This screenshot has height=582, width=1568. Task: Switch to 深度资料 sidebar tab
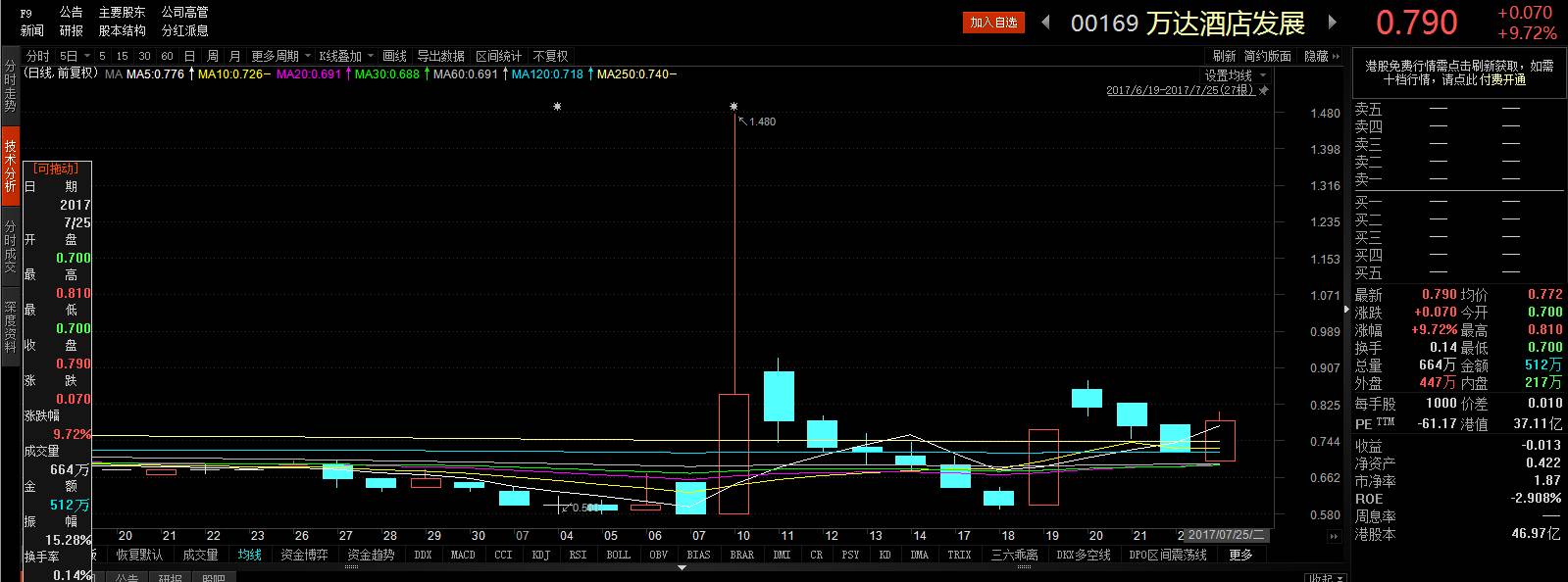tap(10, 327)
